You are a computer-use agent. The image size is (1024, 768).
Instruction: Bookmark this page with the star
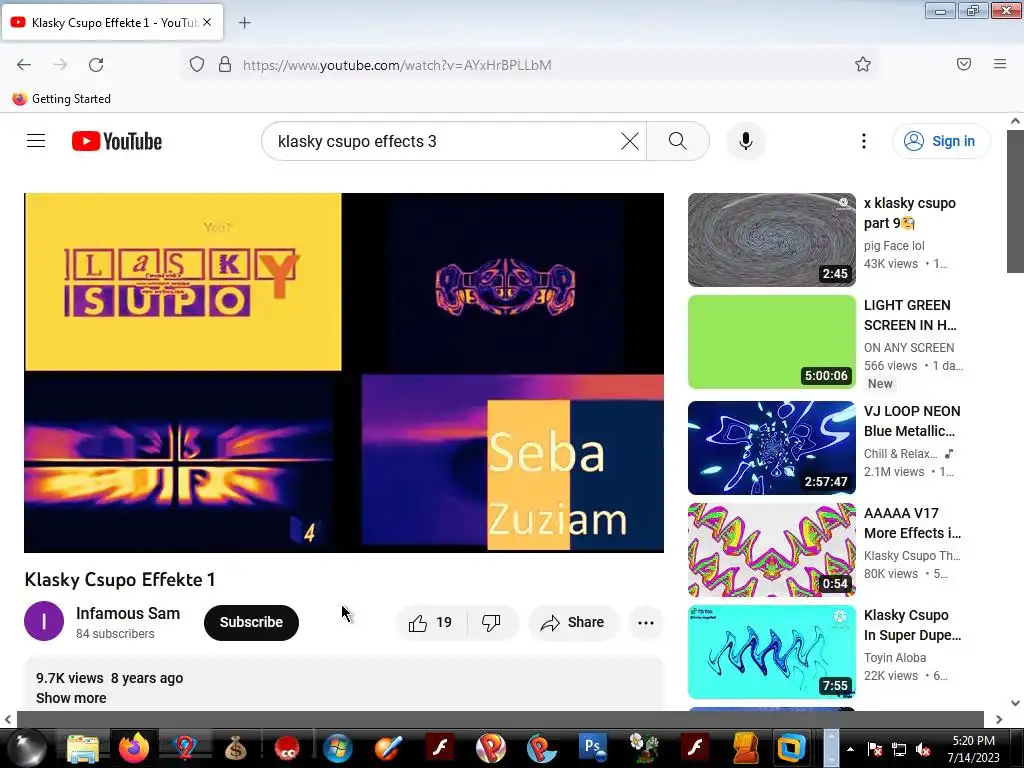[x=863, y=65]
